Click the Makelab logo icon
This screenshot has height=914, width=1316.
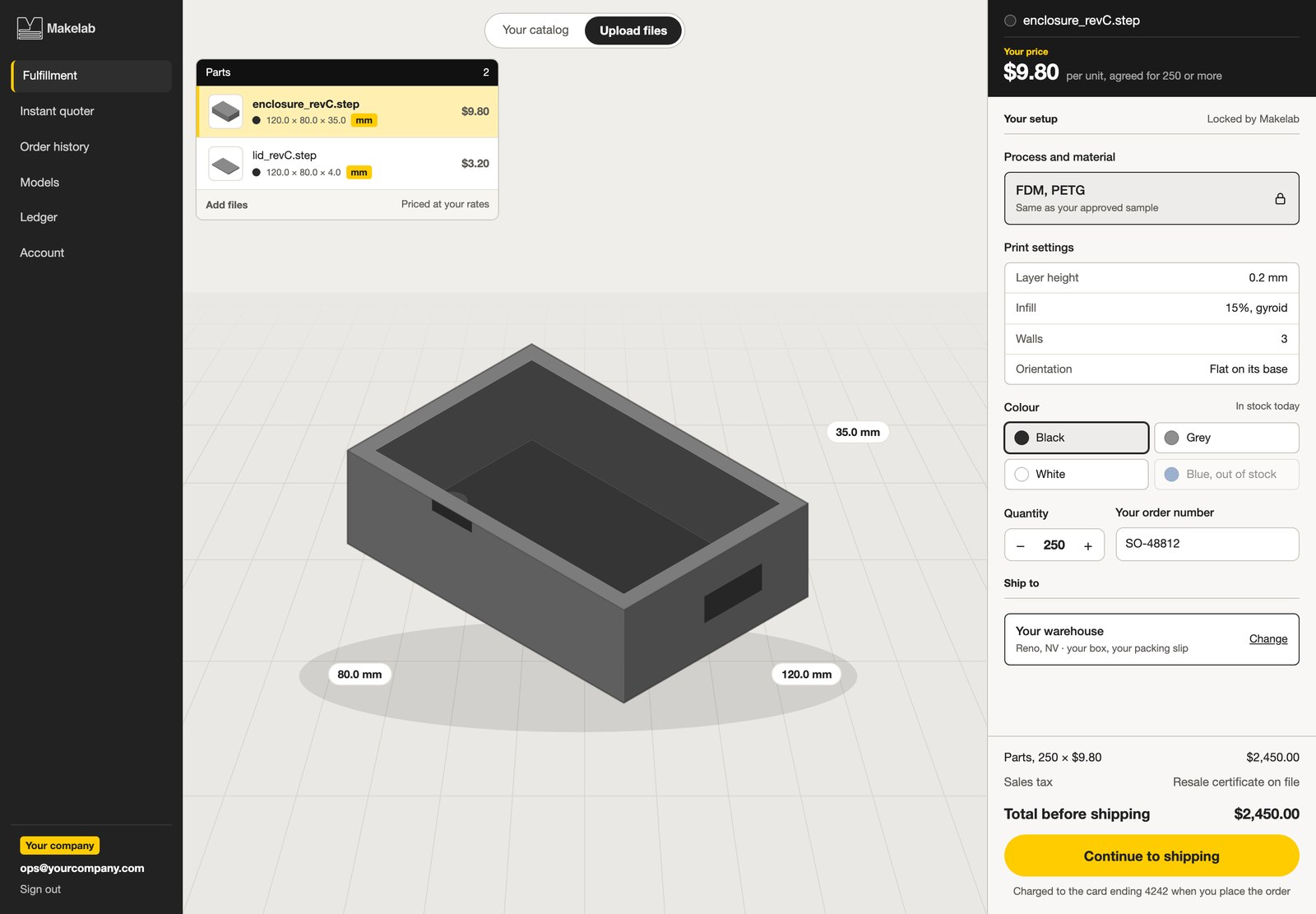[x=30, y=28]
